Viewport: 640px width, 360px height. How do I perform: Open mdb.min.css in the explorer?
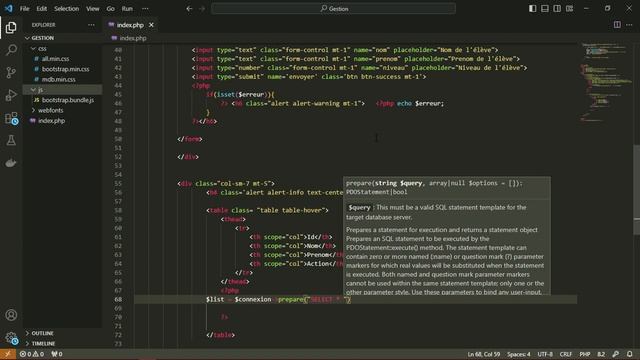[x=58, y=79]
